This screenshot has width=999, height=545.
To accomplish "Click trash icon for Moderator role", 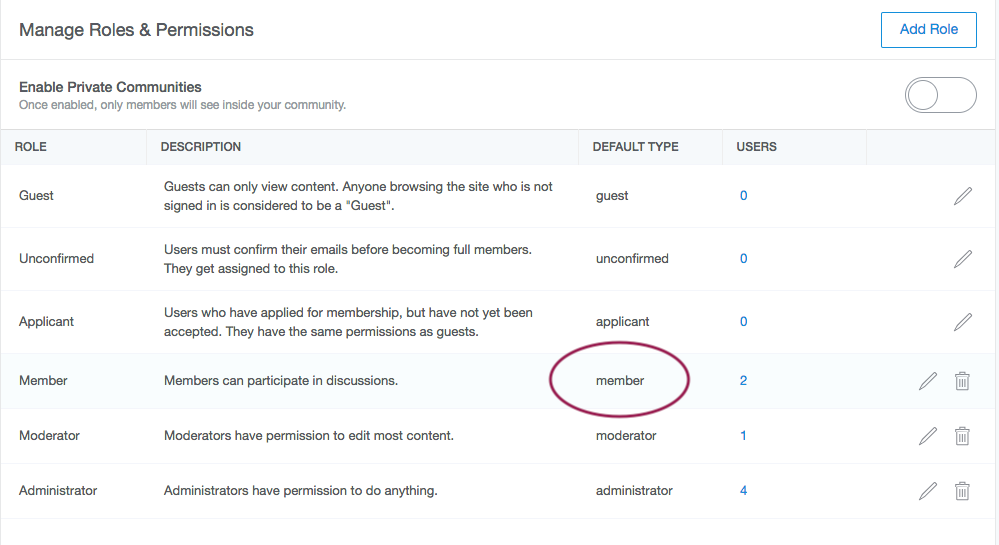I will pyautogui.click(x=962, y=436).
